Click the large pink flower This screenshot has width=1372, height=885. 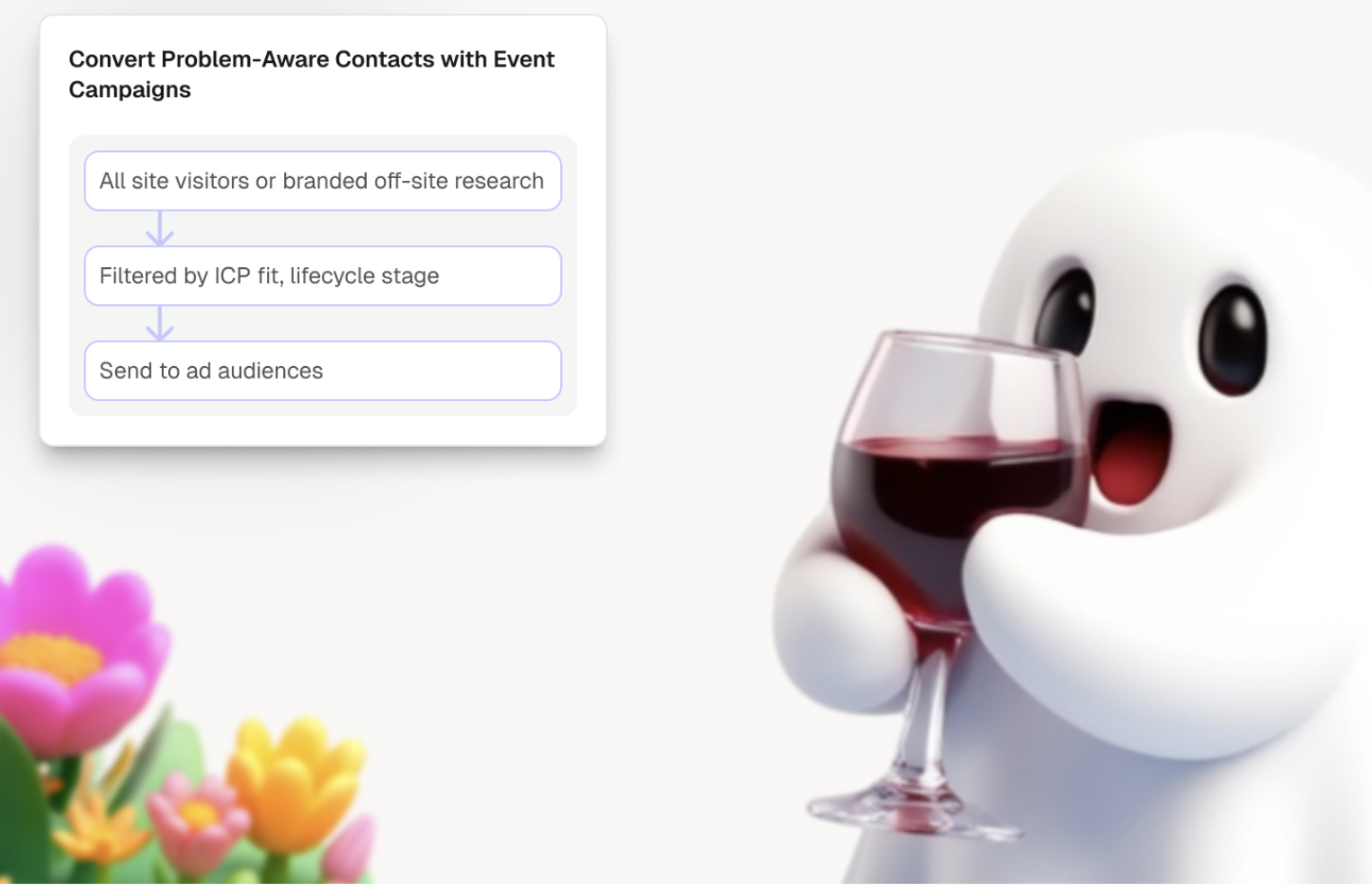(76, 648)
